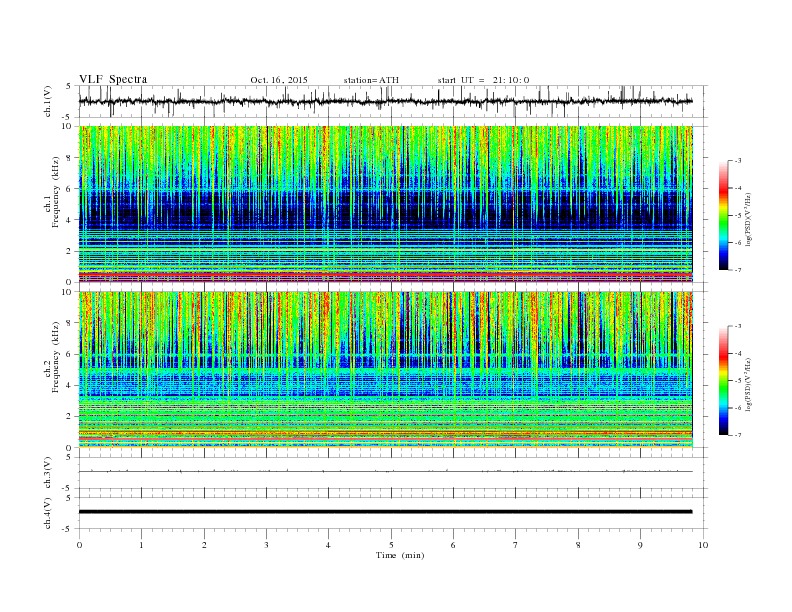Click time axis tick label '3'
This screenshot has width=792, height=612.
[x=267, y=545]
